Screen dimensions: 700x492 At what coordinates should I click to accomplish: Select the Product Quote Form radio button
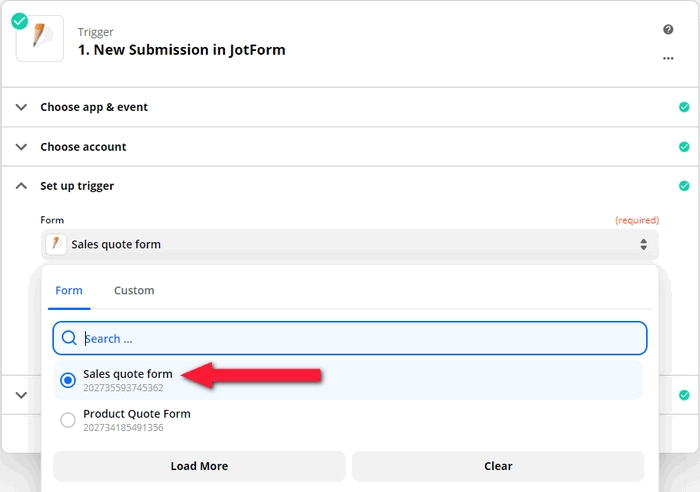(68, 420)
